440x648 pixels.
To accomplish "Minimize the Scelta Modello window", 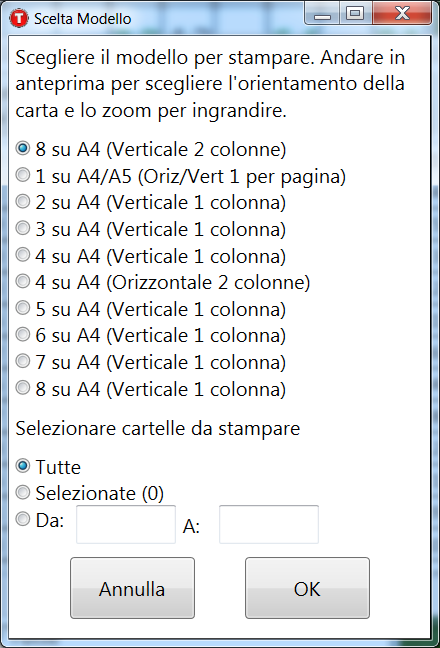I will click(x=322, y=14).
